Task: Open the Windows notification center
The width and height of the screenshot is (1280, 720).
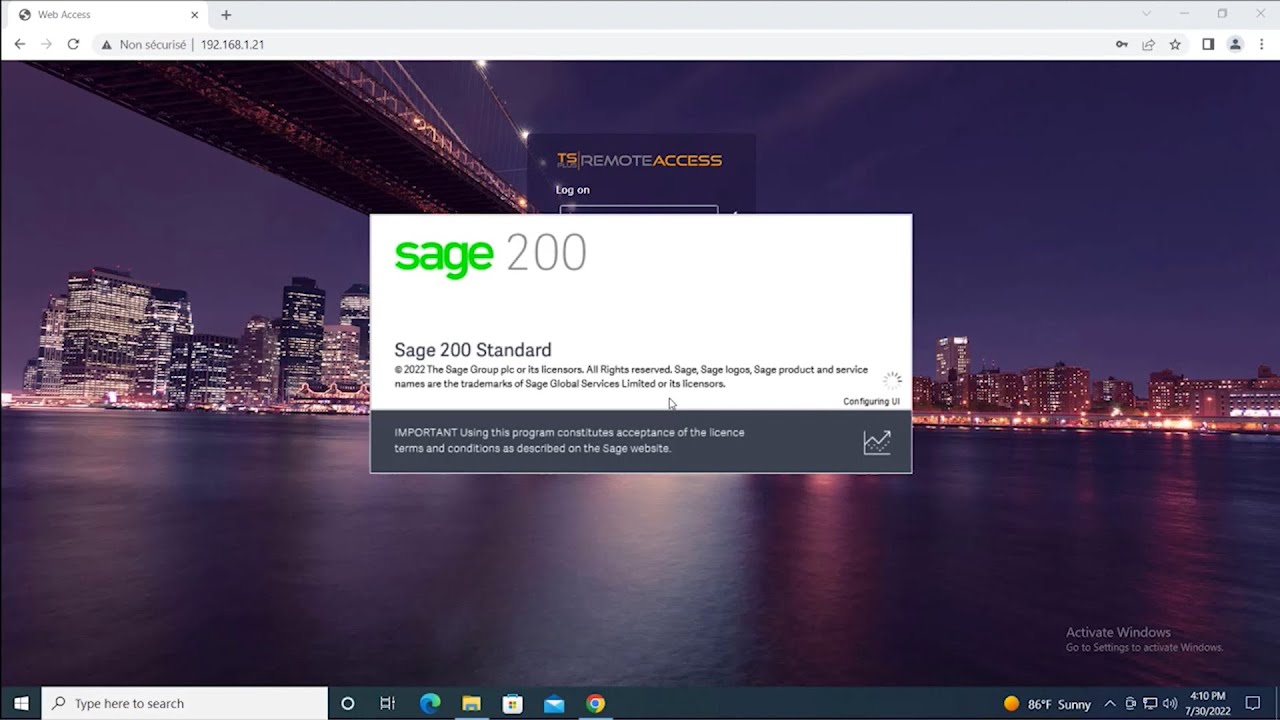Action: 1253,704
